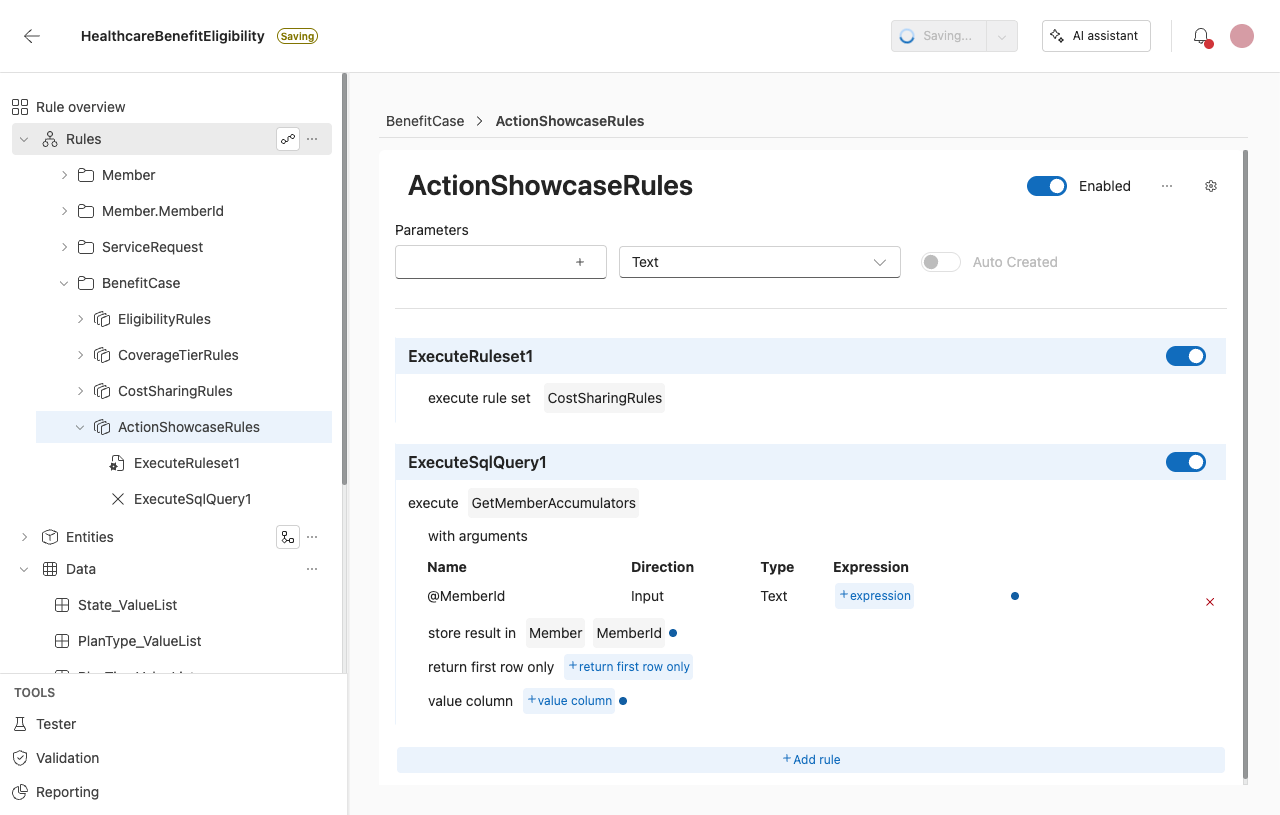Screen dimensions: 1280x815
Task: Delete the @MemberId argument row
Action: click(x=1210, y=602)
